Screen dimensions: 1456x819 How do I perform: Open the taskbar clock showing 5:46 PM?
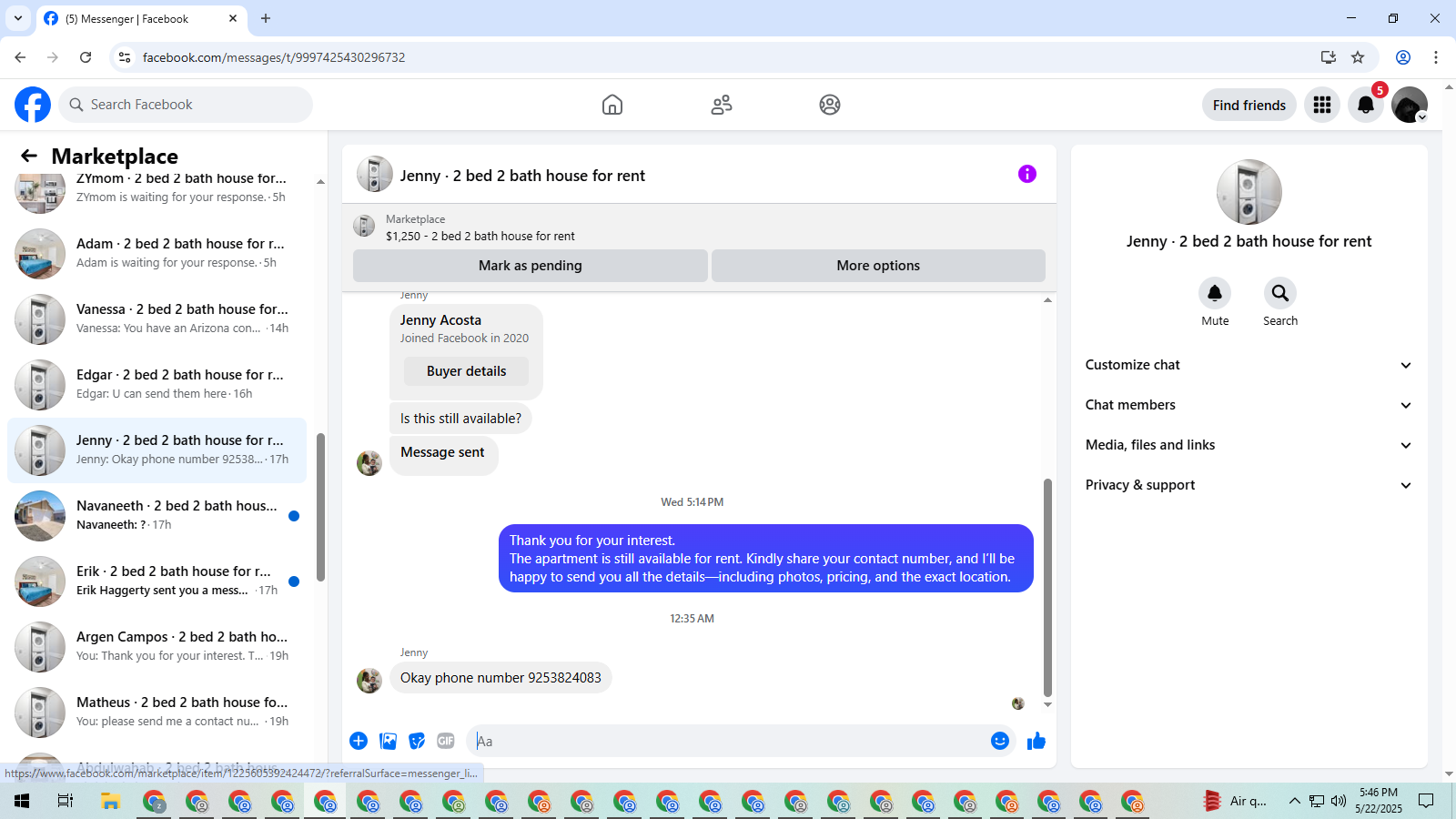click(1379, 801)
